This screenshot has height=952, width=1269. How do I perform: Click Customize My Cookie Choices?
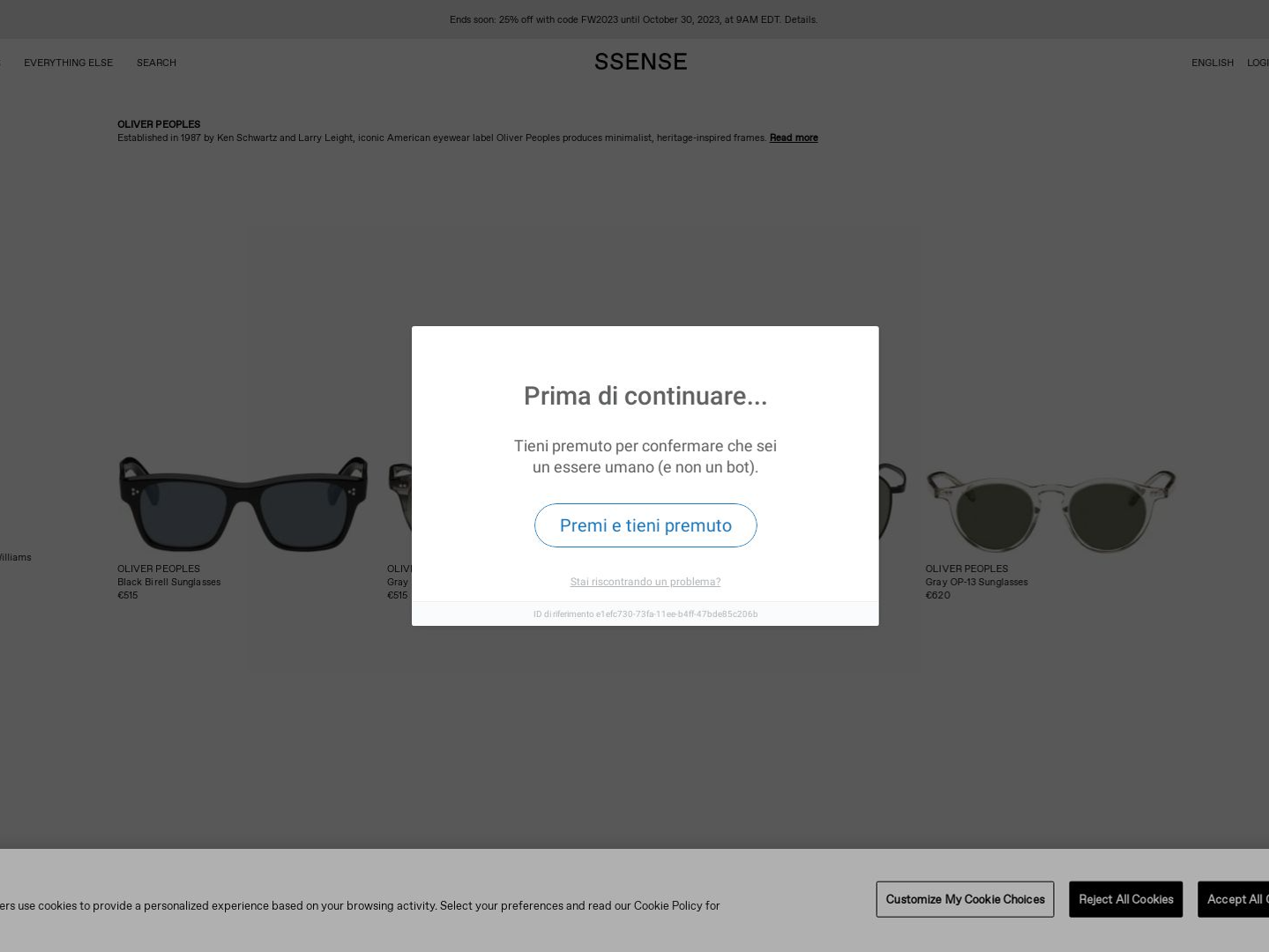pos(965,899)
